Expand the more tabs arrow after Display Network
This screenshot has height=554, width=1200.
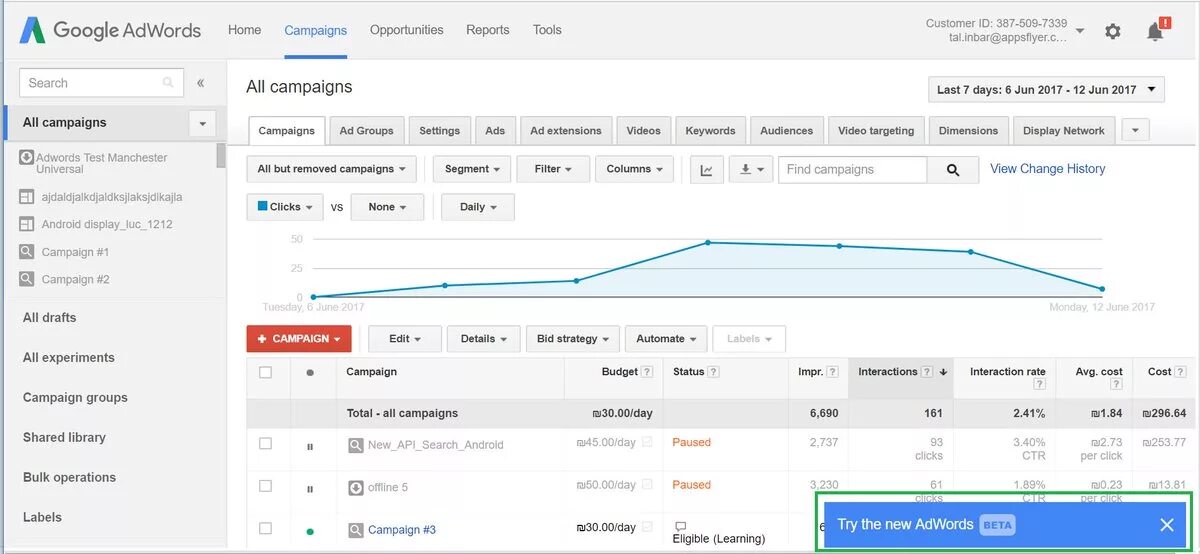tap(1135, 131)
